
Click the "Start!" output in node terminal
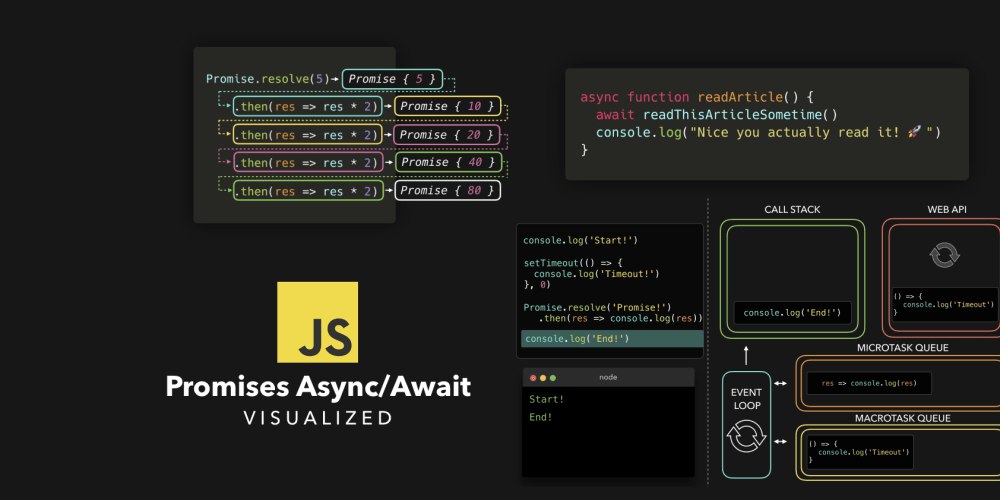coord(547,399)
